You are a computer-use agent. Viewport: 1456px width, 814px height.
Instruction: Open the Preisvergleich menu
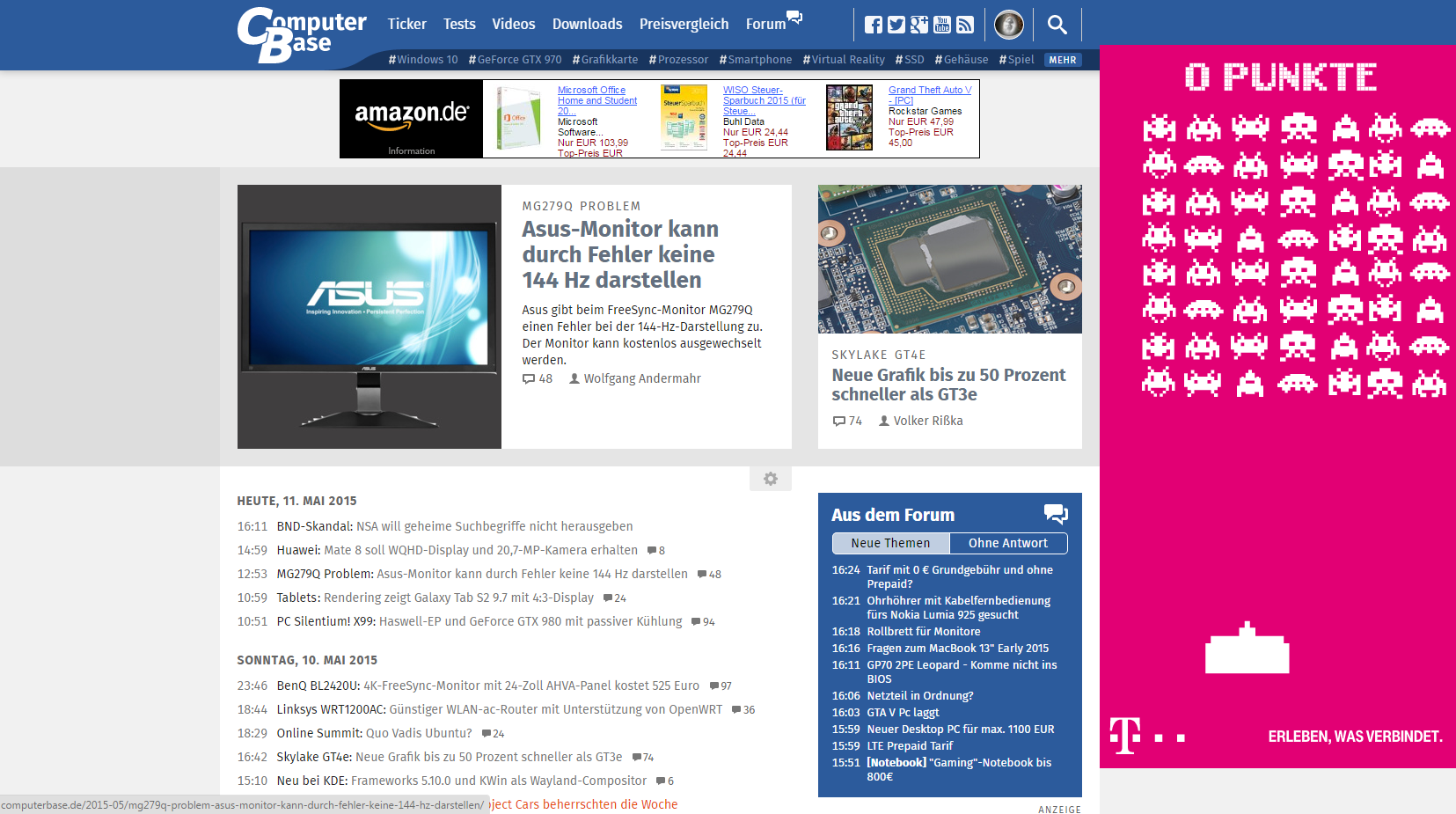tap(684, 25)
